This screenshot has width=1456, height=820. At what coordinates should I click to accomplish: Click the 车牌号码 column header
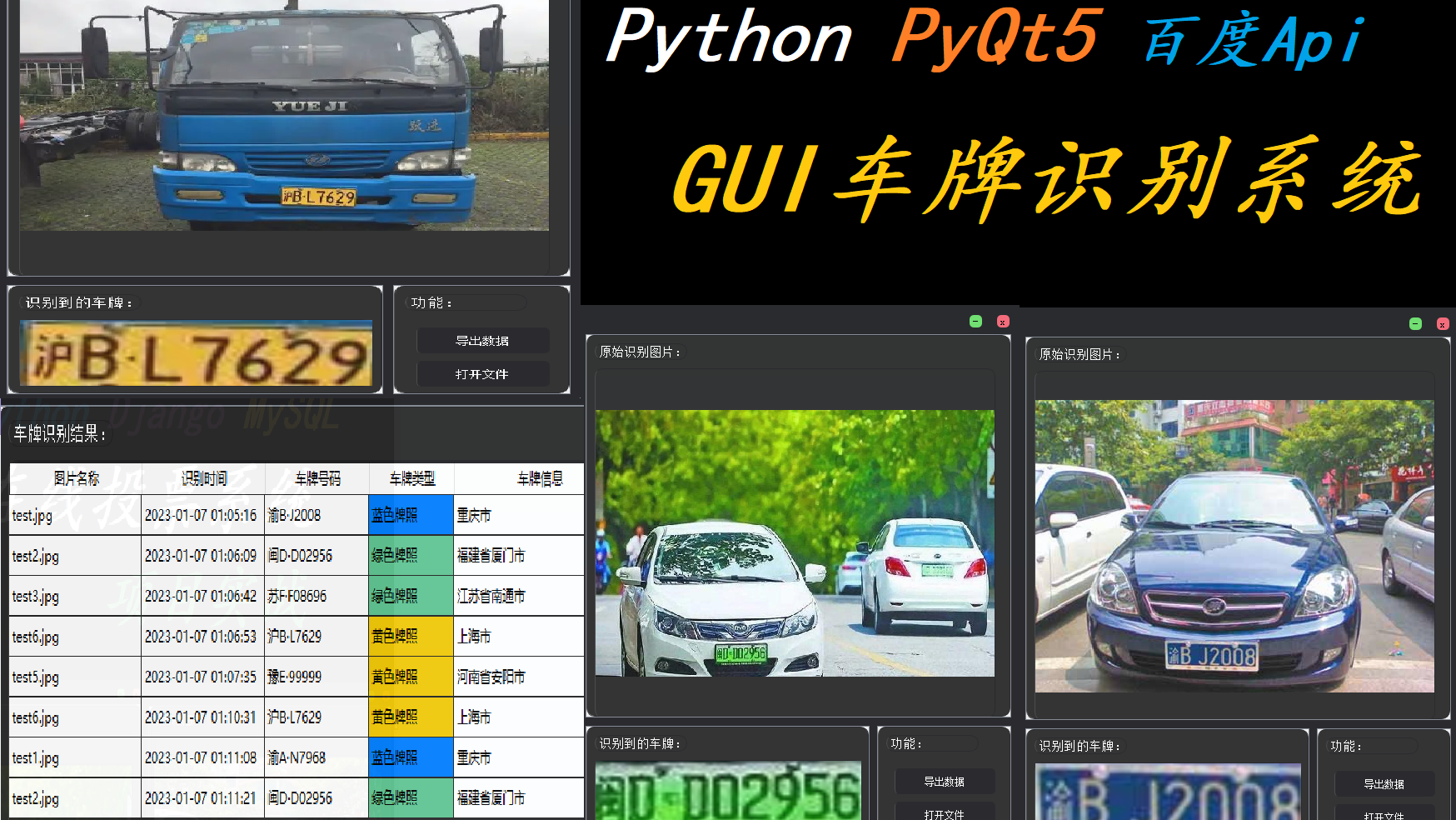click(x=317, y=478)
